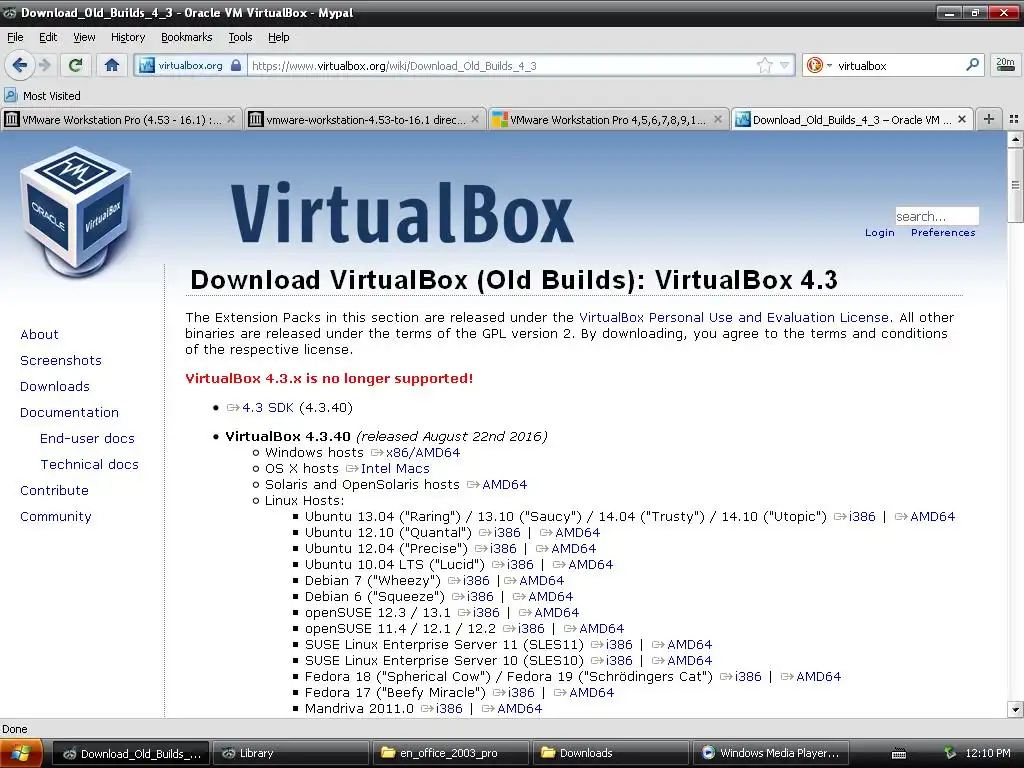Image resolution: width=1024 pixels, height=768 pixels.
Task: Open the Most Visited bookmarks folder
Action: [x=43, y=96]
